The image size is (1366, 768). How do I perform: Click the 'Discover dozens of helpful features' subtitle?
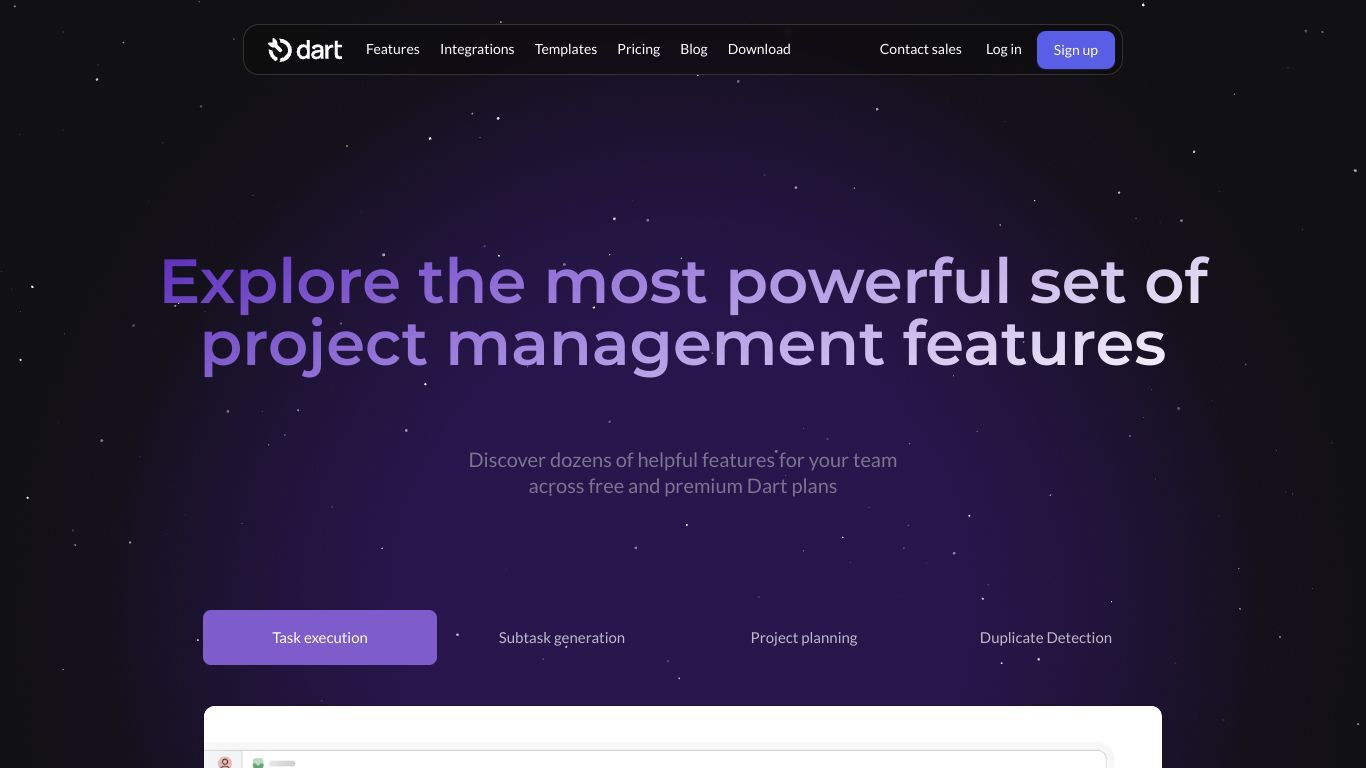pos(683,473)
